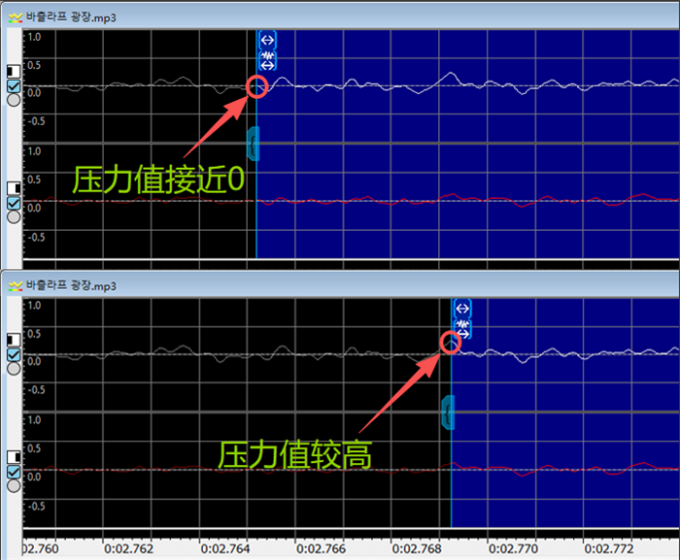The width and height of the screenshot is (680, 560).
Task: Click lower window's channel divider marker handle
Action: click(448, 412)
